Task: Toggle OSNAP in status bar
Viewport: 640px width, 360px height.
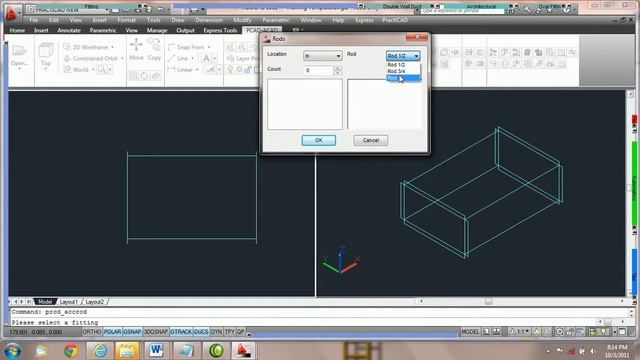Action: point(132,332)
